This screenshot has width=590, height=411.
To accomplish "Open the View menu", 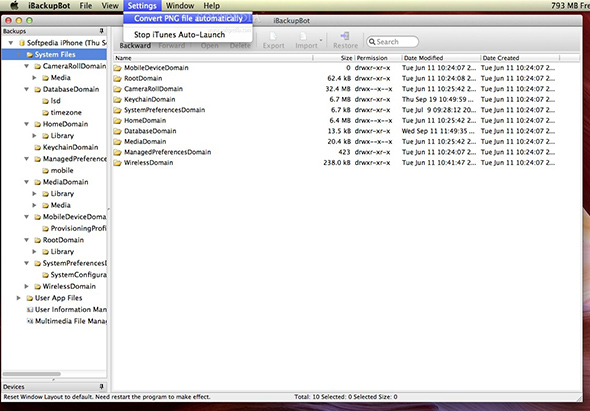I will [110, 6].
